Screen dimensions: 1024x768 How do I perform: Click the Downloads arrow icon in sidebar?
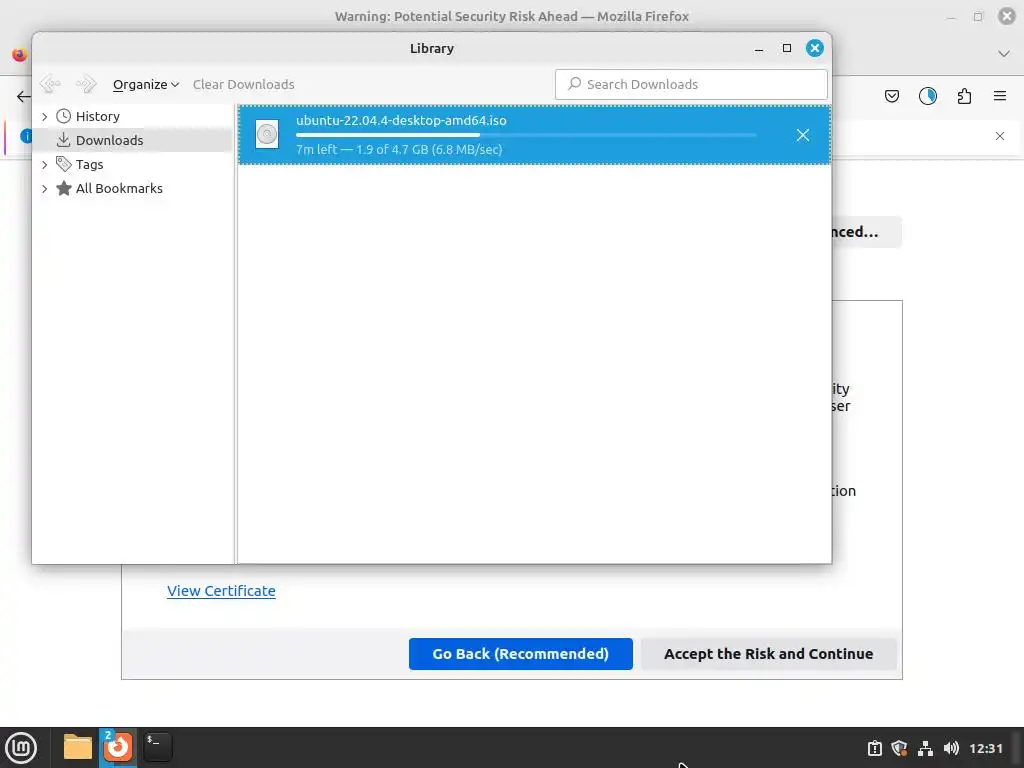click(x=63, y=140)
